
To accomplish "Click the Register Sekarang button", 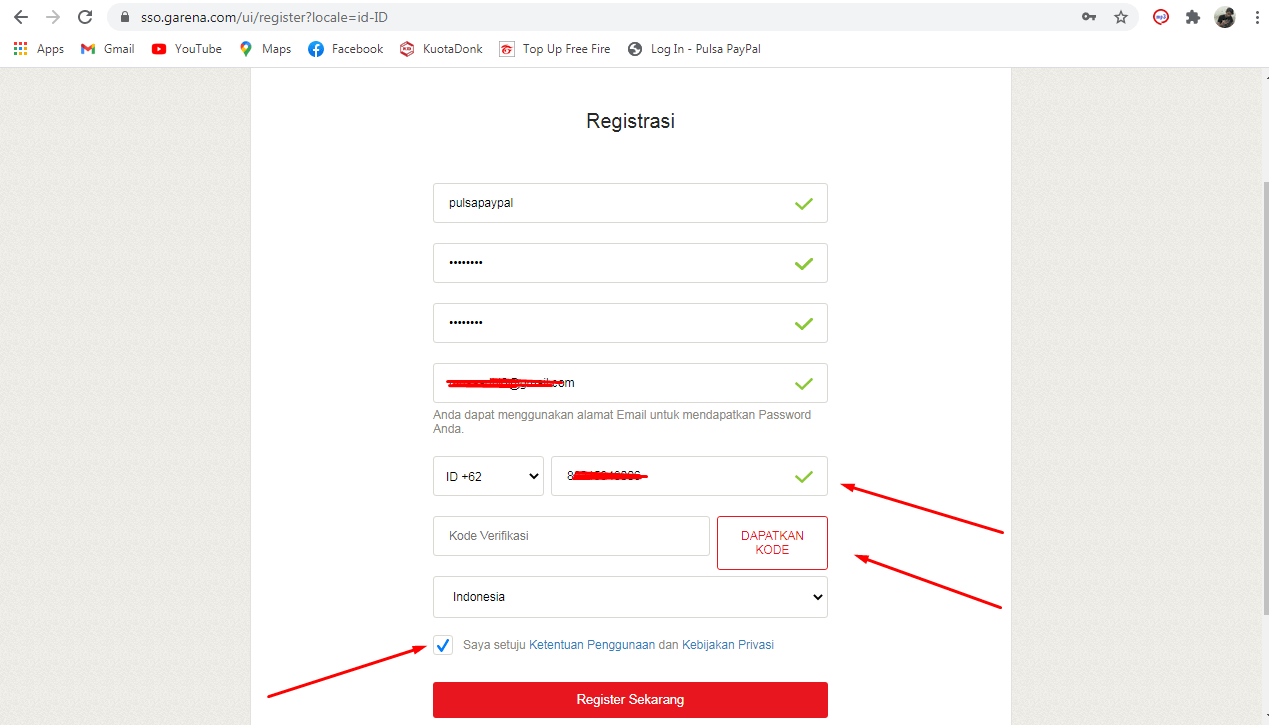I will point(630,700).
